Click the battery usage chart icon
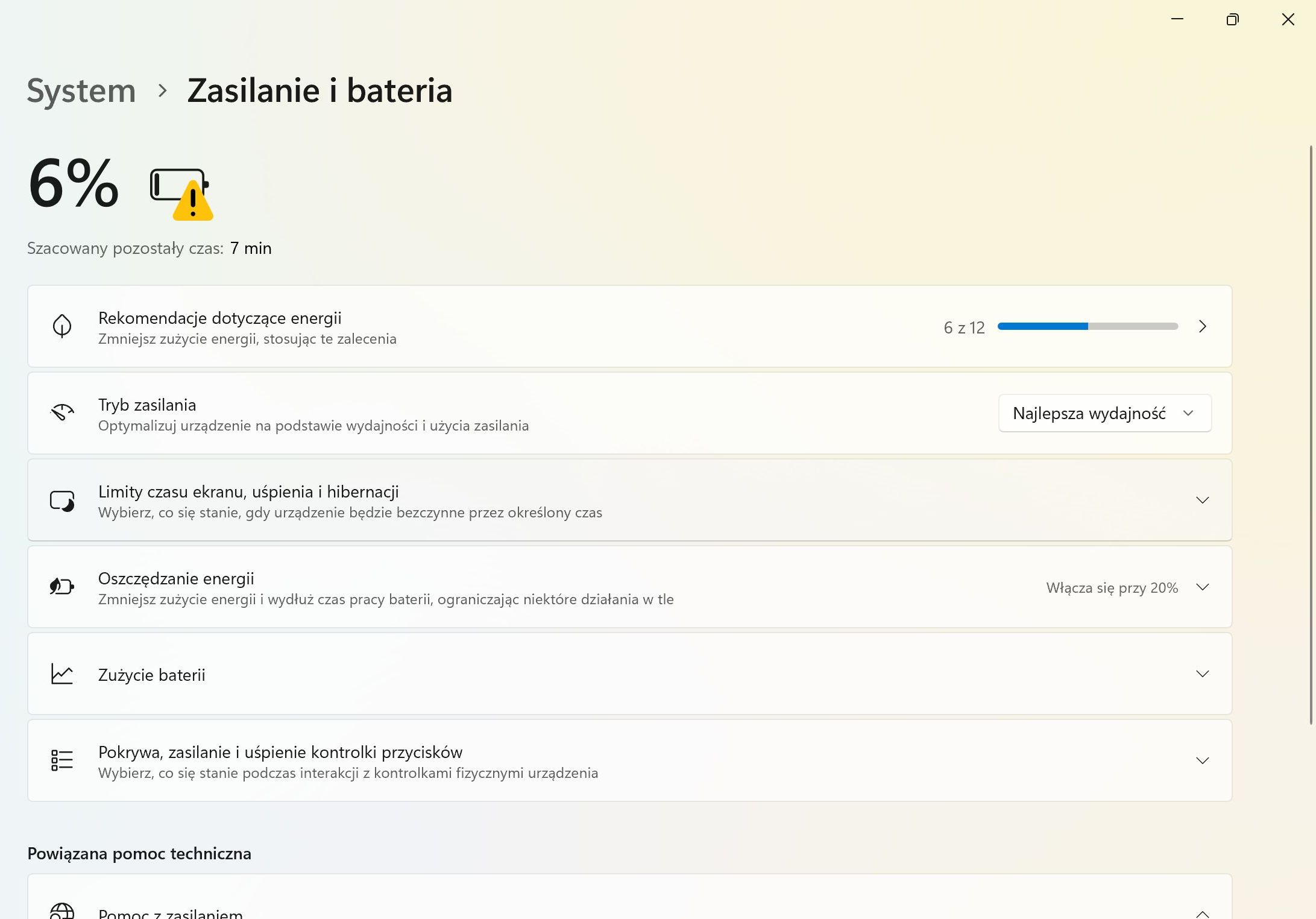 62,674
